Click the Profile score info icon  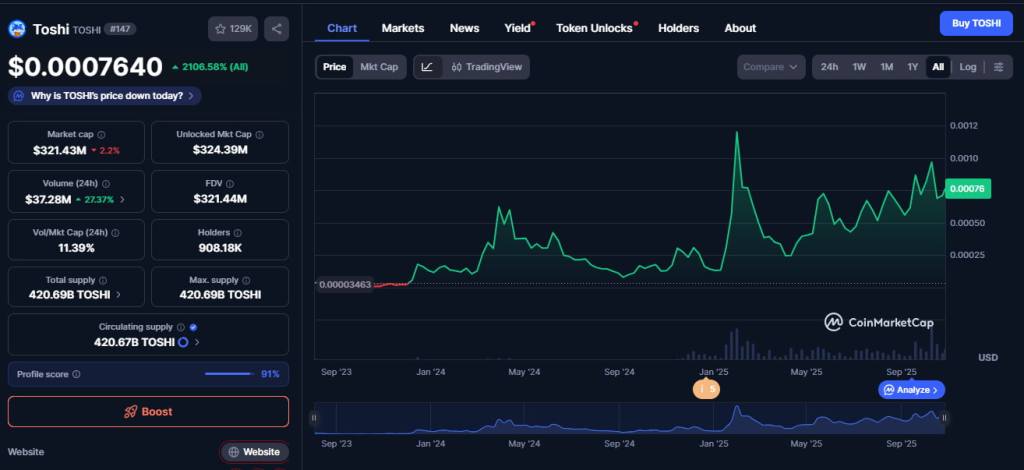pos(77,374)
